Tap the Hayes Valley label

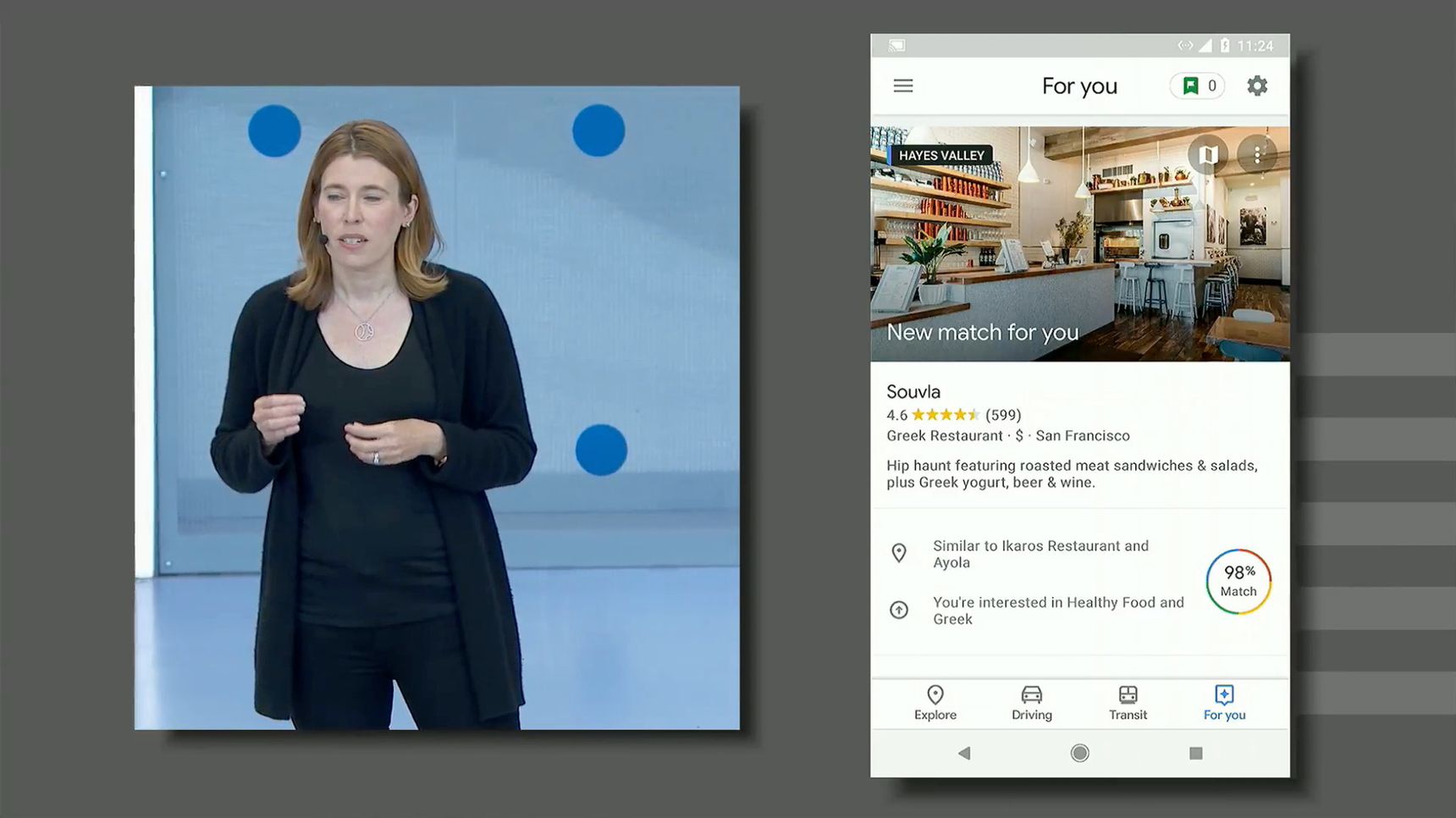coord(941,156)
